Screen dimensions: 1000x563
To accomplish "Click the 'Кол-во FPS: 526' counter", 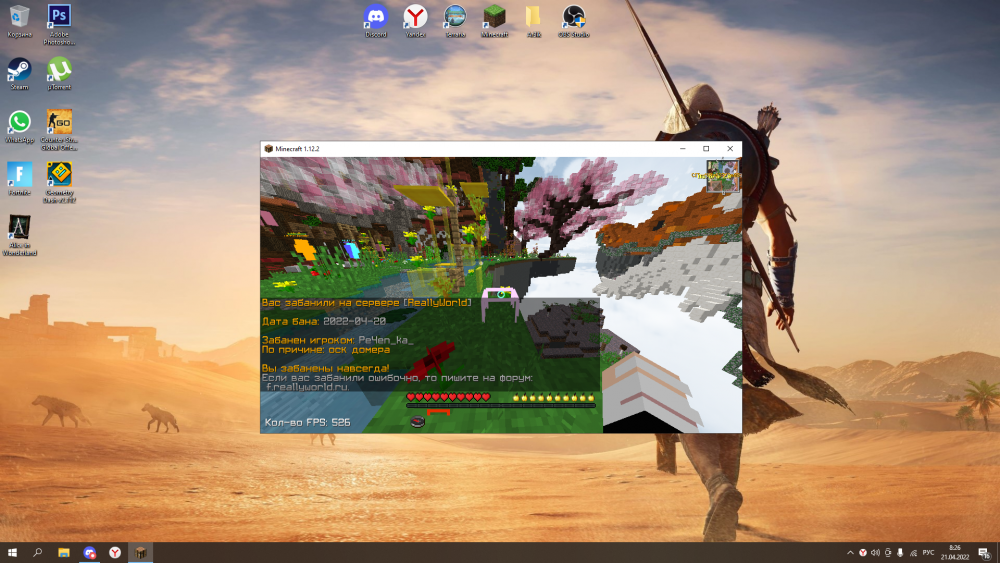I will tap(307, 422).
